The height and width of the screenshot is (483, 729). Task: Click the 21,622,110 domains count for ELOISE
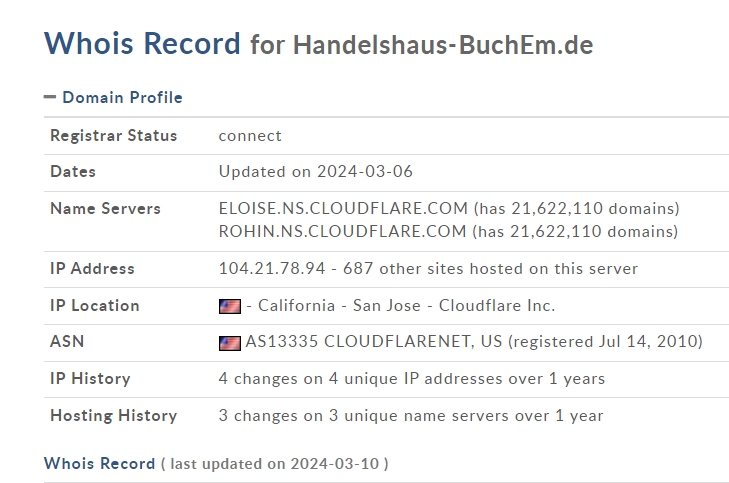[577, 208]
